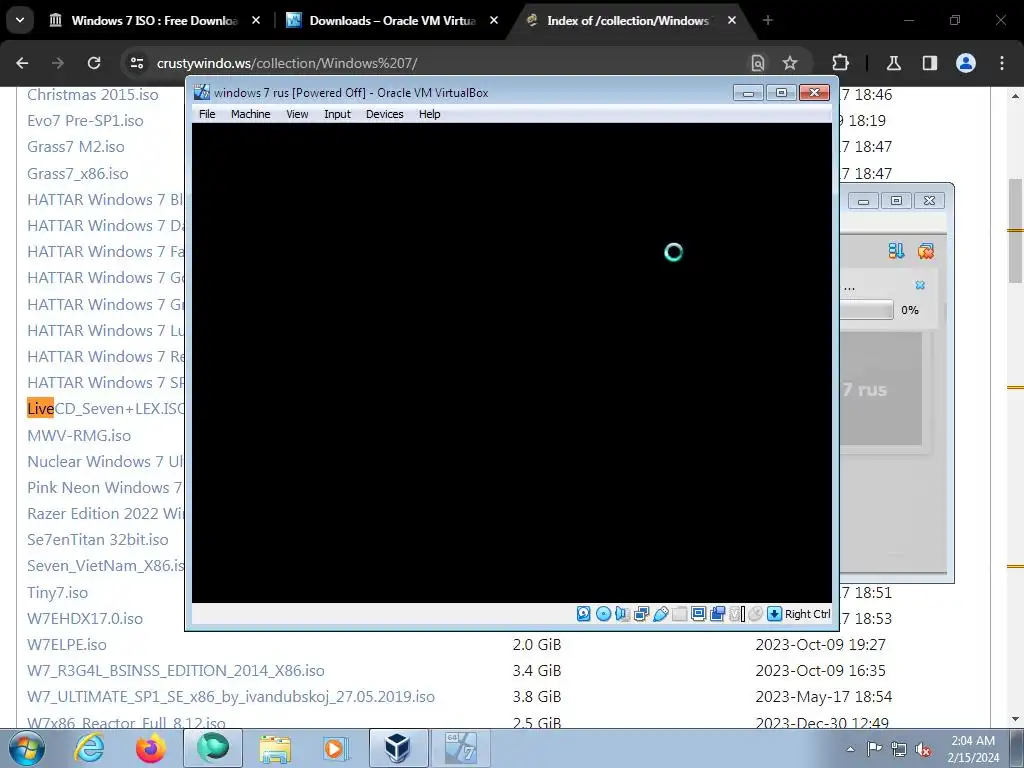Open the Input menu in VirtualBox
Viewport: 1024px width, 768px height.
(337, 114)
